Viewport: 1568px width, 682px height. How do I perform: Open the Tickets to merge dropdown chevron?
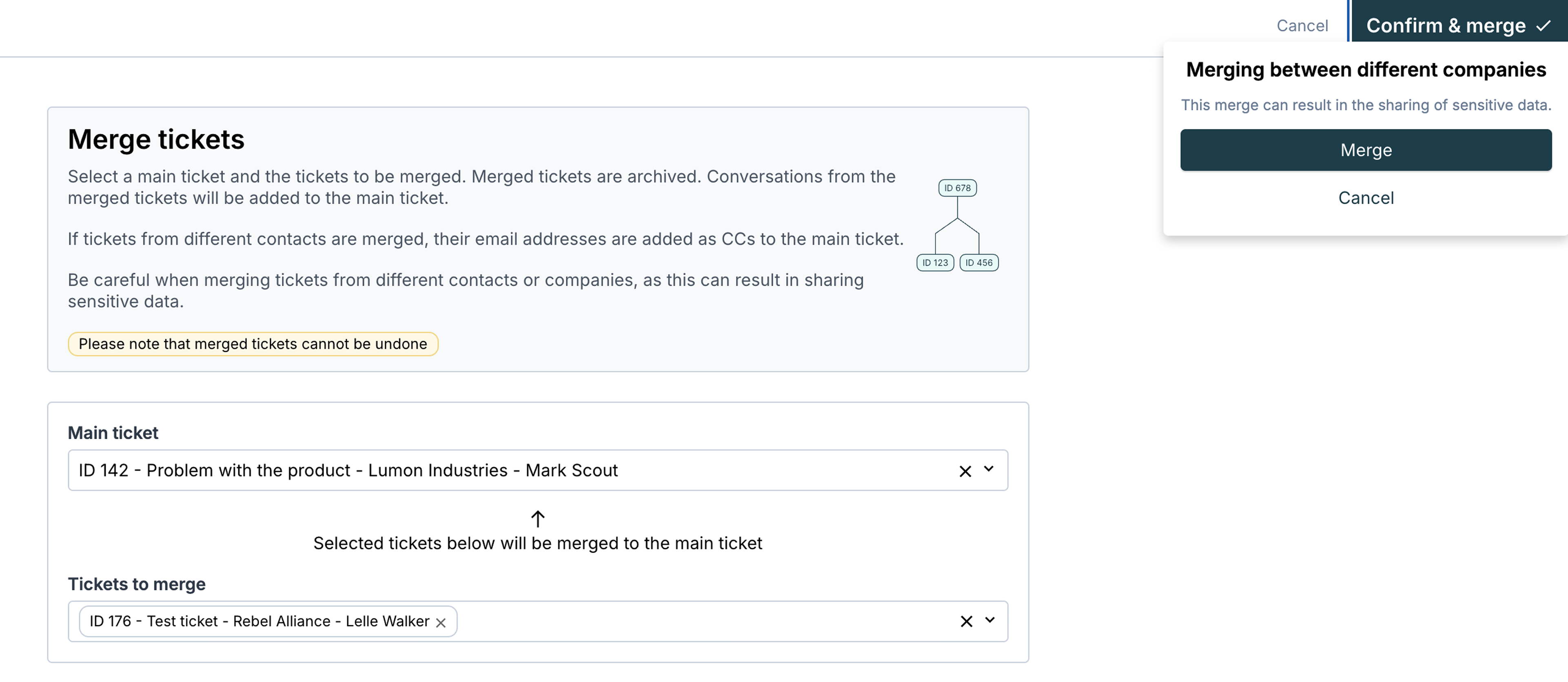click(x=990, y=620)
